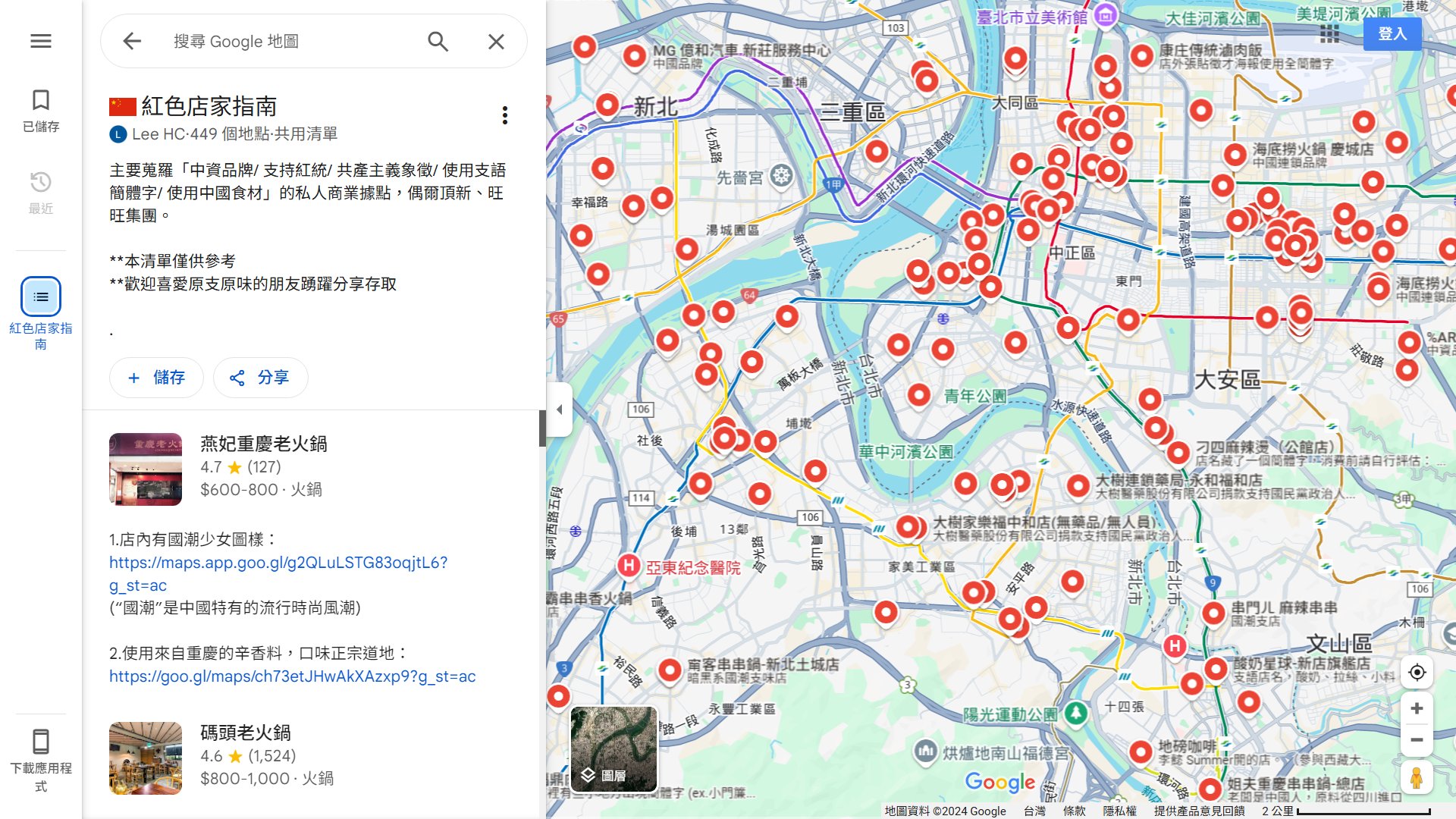
Task: Collapse the side panel arrow
Action: point(559,409)
